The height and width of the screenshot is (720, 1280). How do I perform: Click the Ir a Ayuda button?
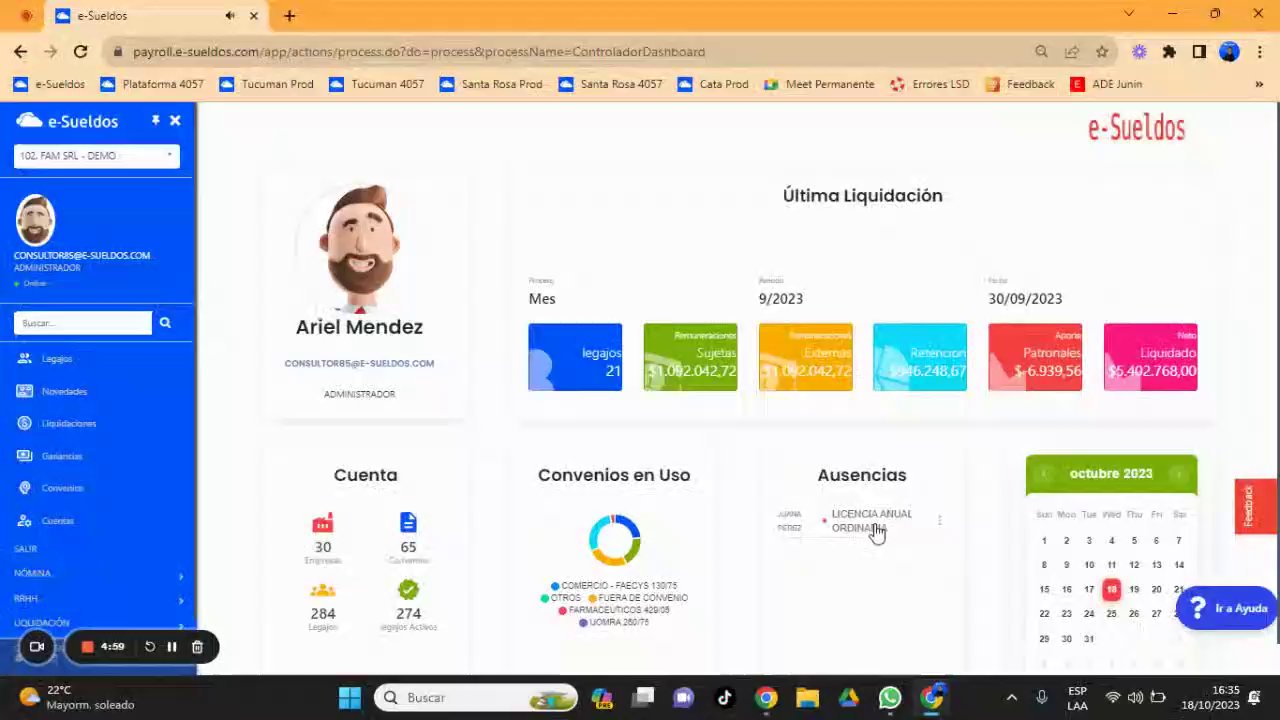coord(1227,608)
